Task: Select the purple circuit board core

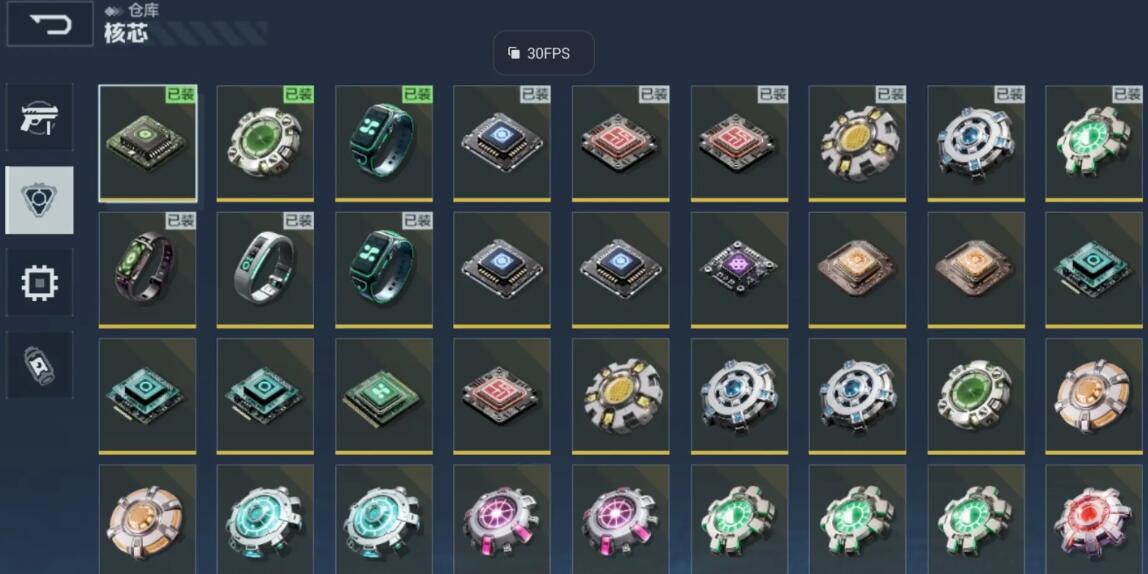Action: [739, 269]
